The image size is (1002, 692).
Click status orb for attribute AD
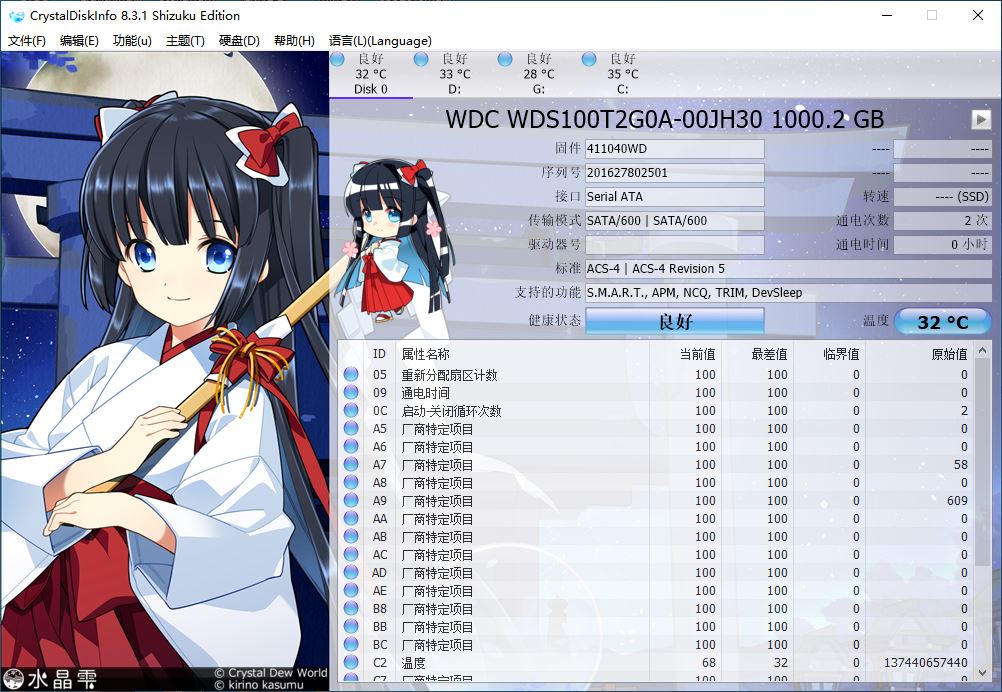[x=351, y=573]
